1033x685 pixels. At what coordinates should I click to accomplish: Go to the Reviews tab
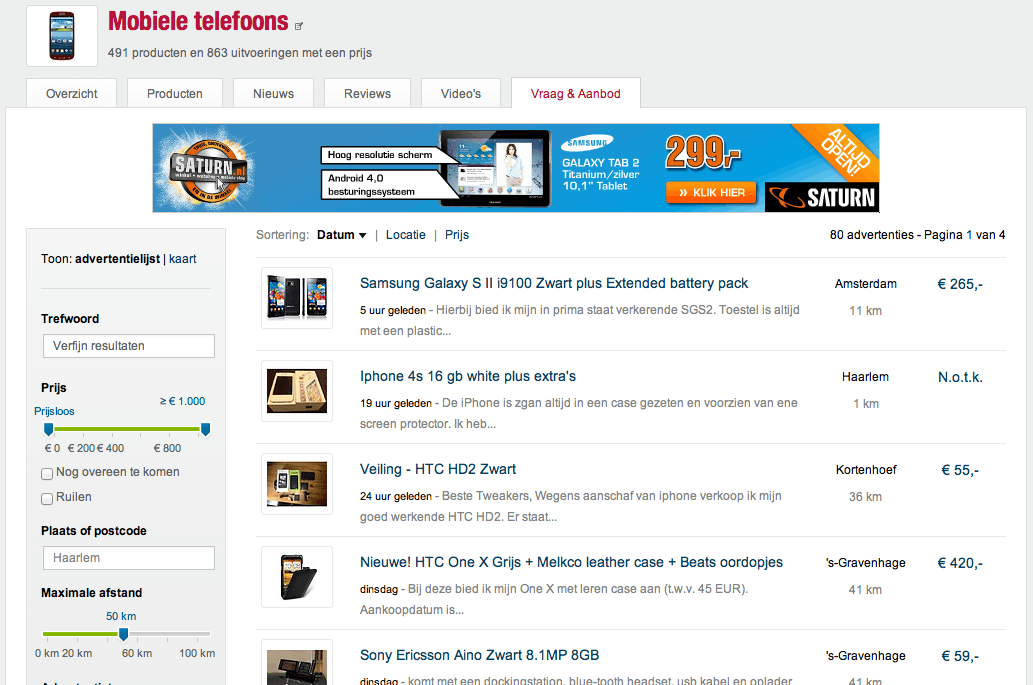[368, 94]
